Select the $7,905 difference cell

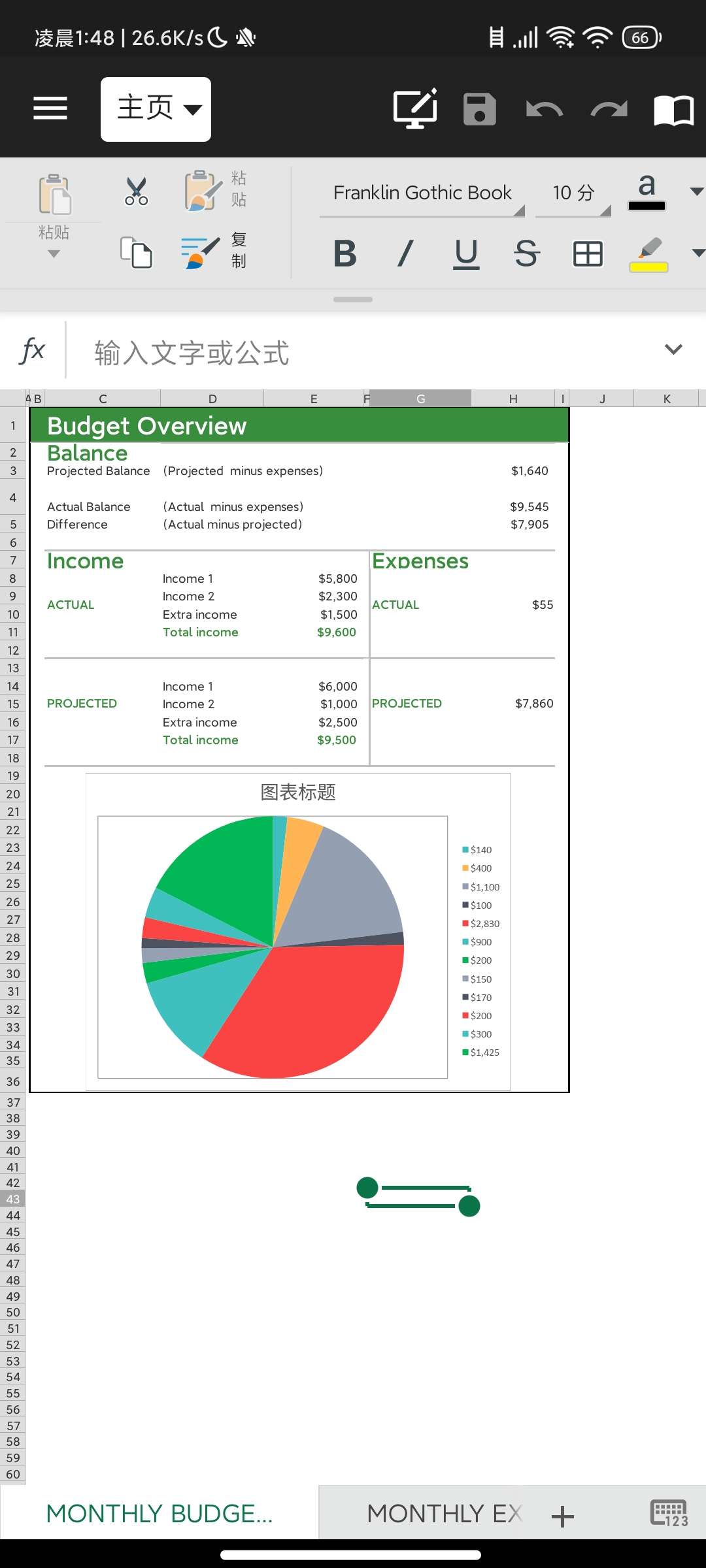coord(529,525)
